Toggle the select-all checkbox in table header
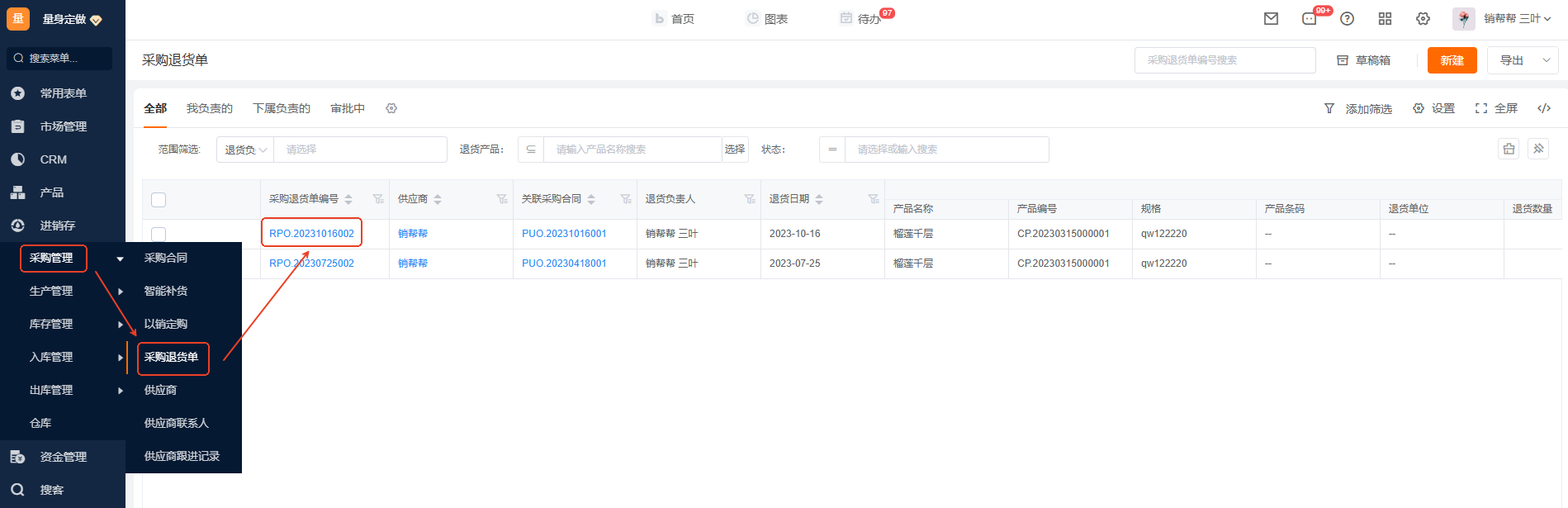 coord(159,200)
